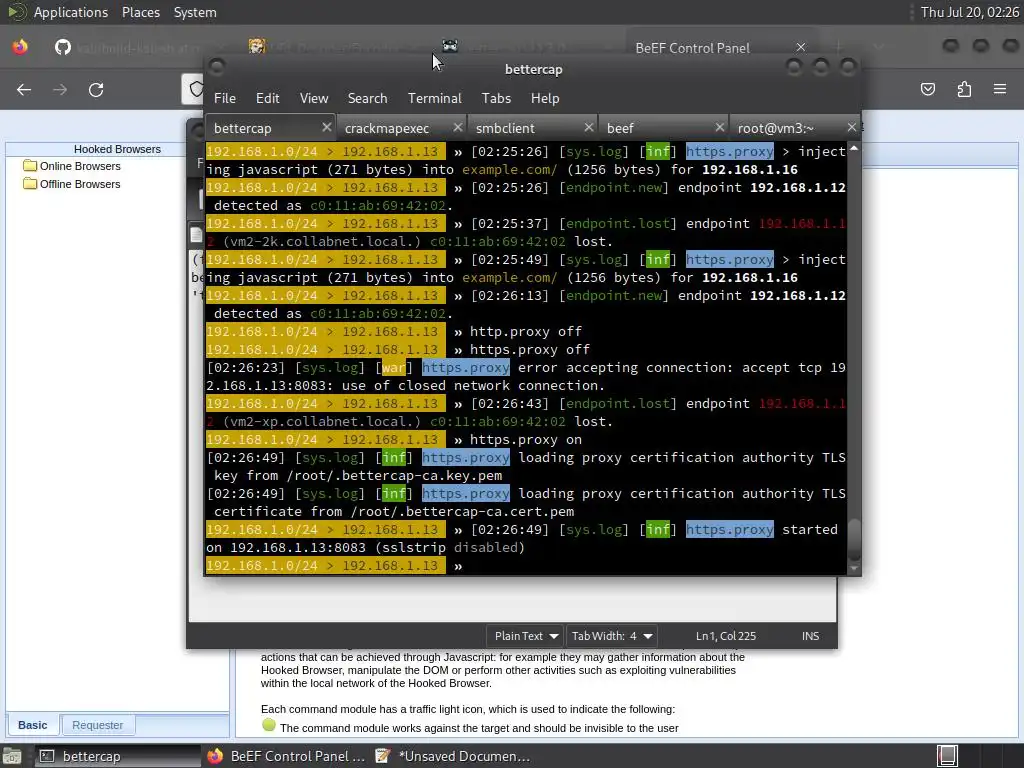Click example.com/ link in first log line
Image resolution: width=1024 pixels, height=768 pixels.
[x=509, y=170]
